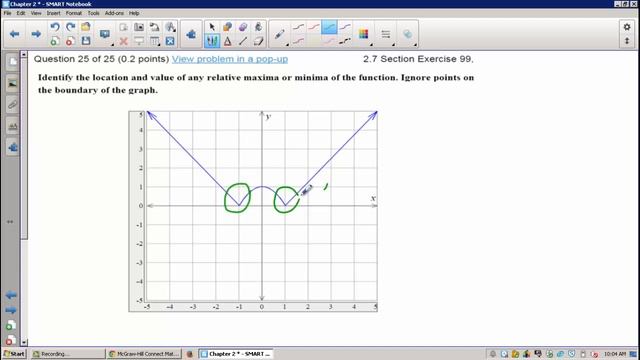
Task: Click the View problem in a pop-up link
Action: point(230,59)
